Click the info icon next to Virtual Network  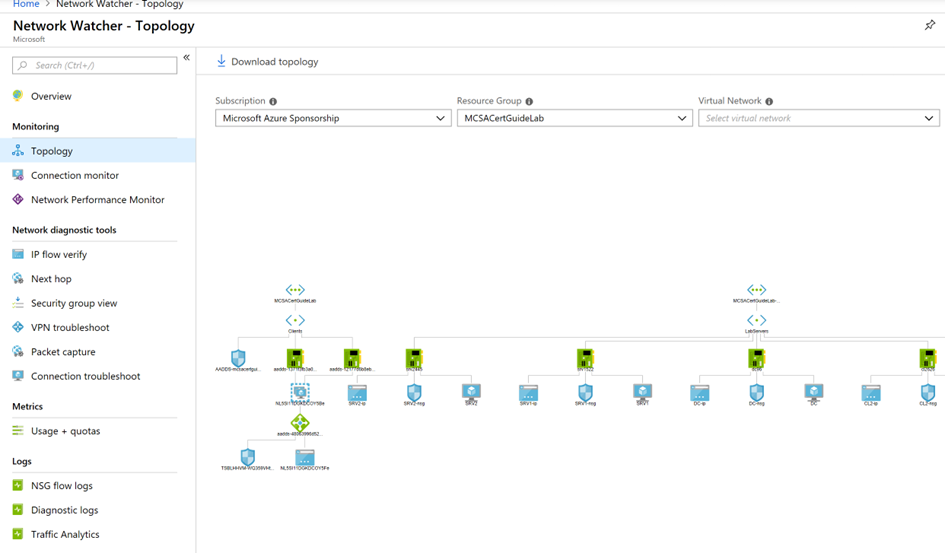(x=769, y=101)
